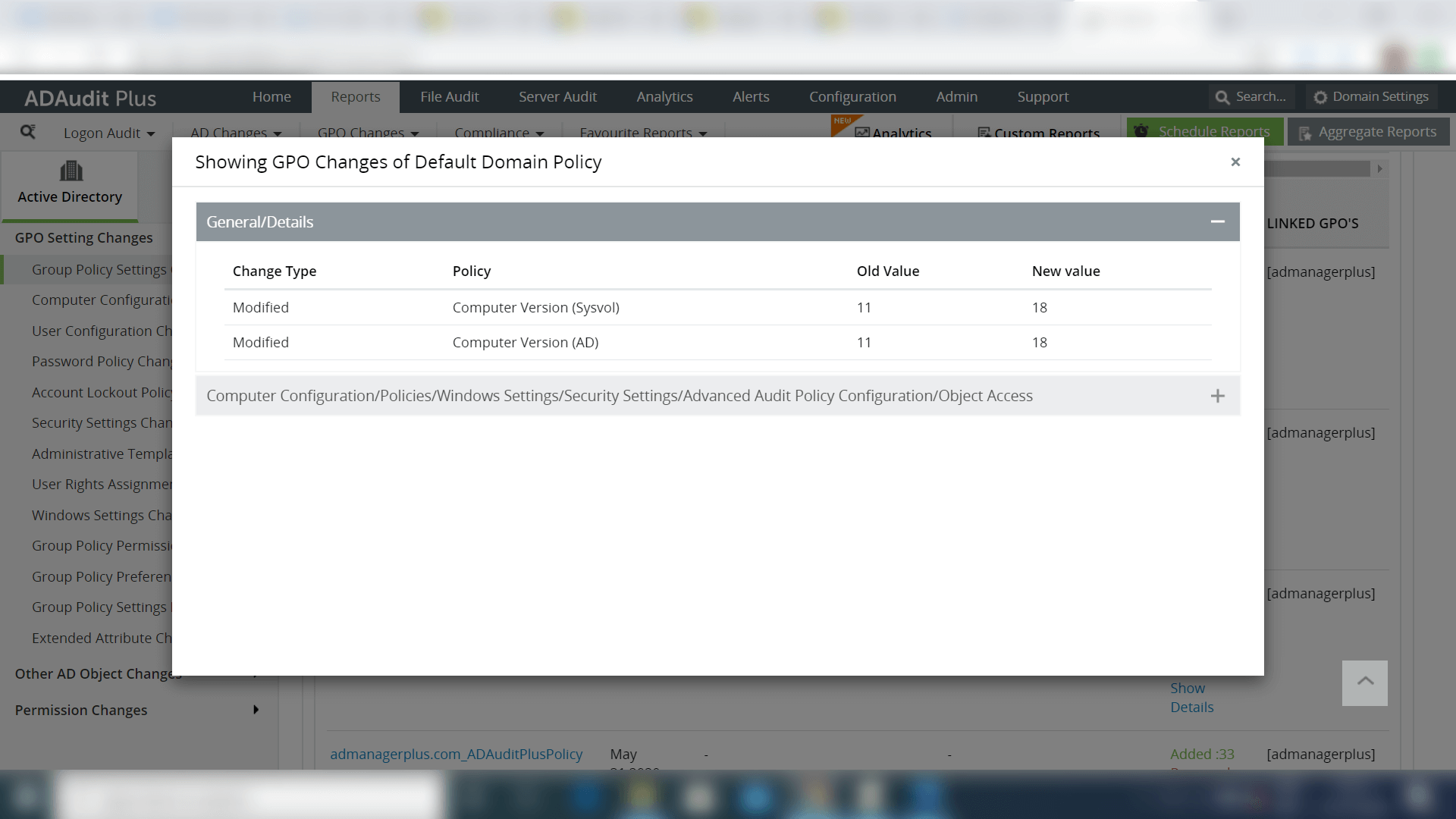1456x819 pixels.
Task: Click the Schedule Reports alarm clock icon
Action: click(x=1142, y=130)
